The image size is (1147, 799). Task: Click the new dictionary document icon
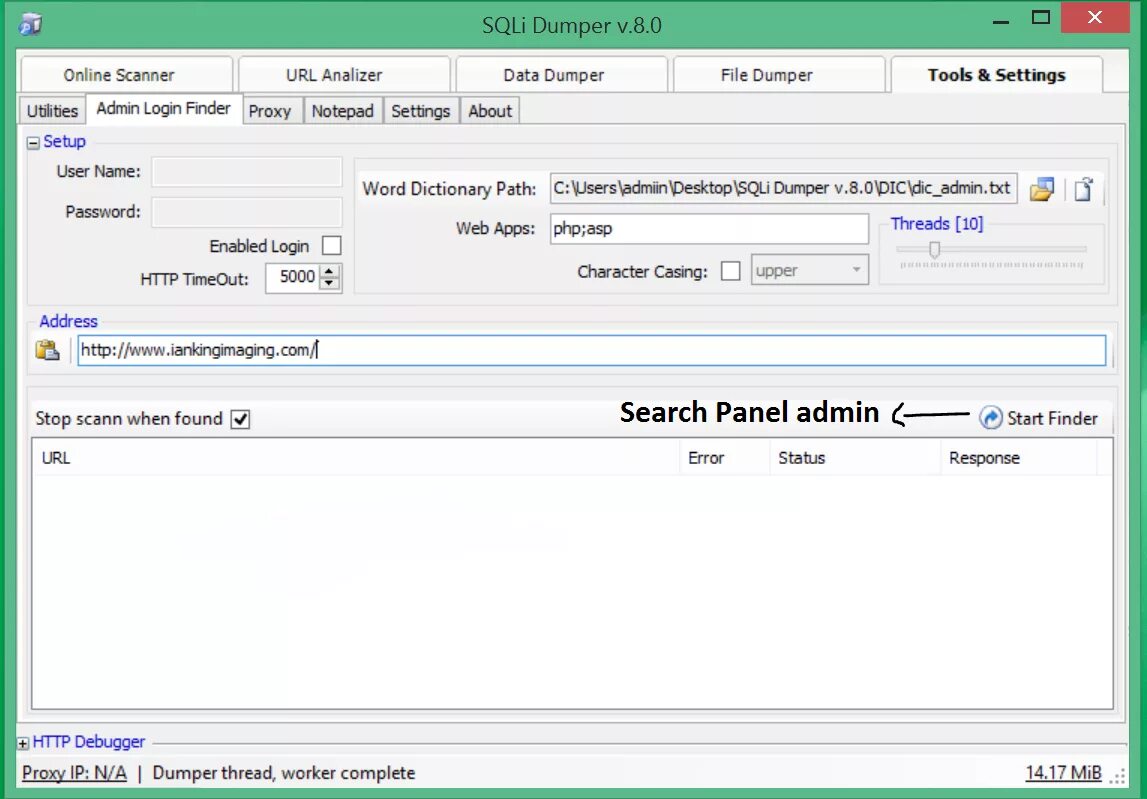[1083, 189]
